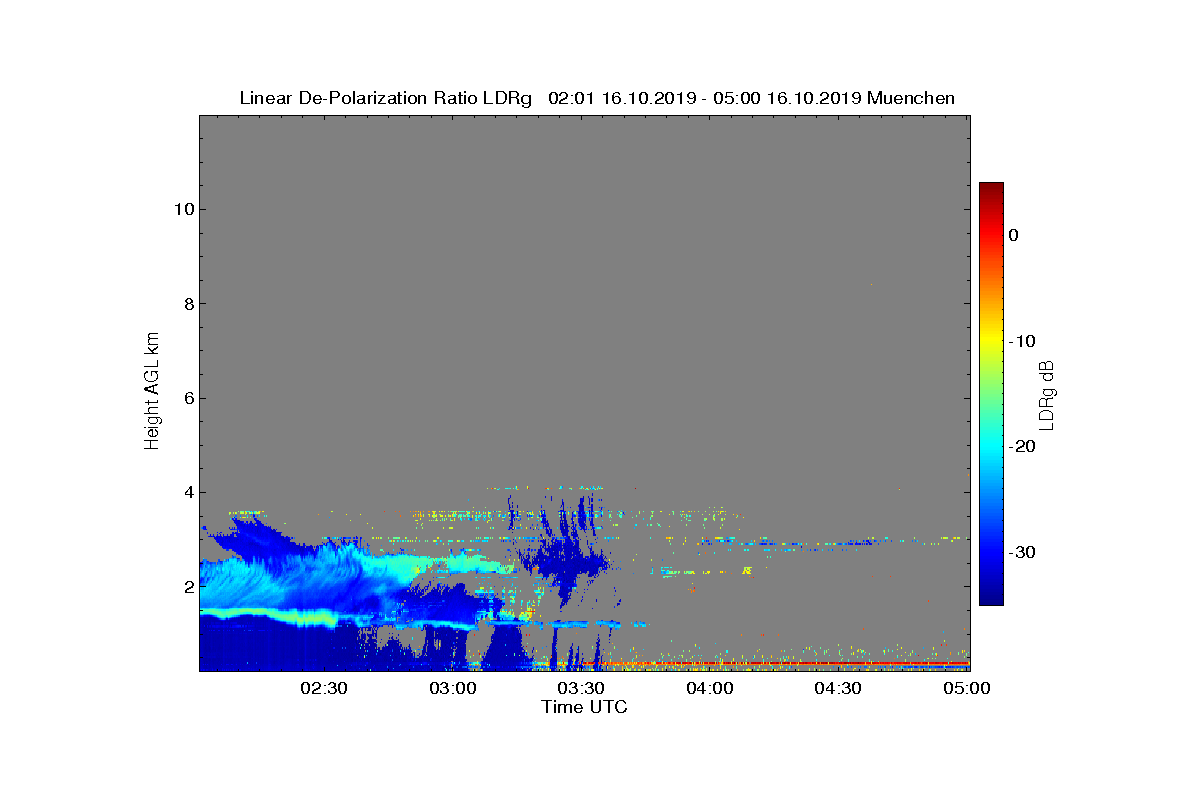Viewport: 1200px width, 800px height.
Task: Click the 05:00 time tick label
Action: click(967, 689)
